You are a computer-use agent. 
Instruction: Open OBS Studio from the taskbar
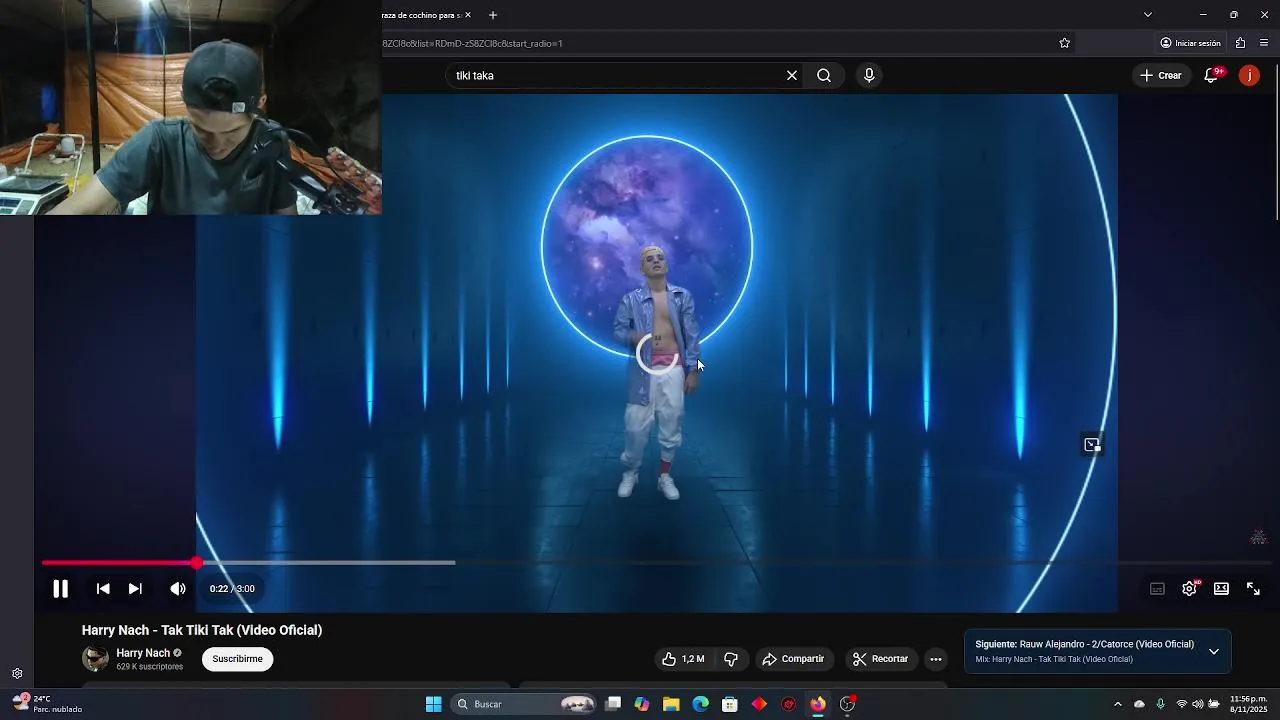848,704
